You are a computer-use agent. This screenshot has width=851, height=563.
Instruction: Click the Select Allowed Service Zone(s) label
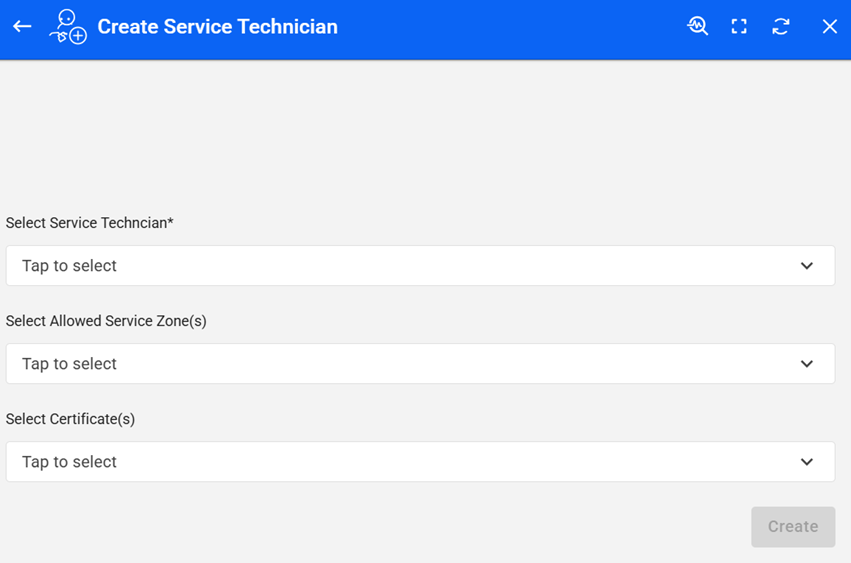(106, 321)
